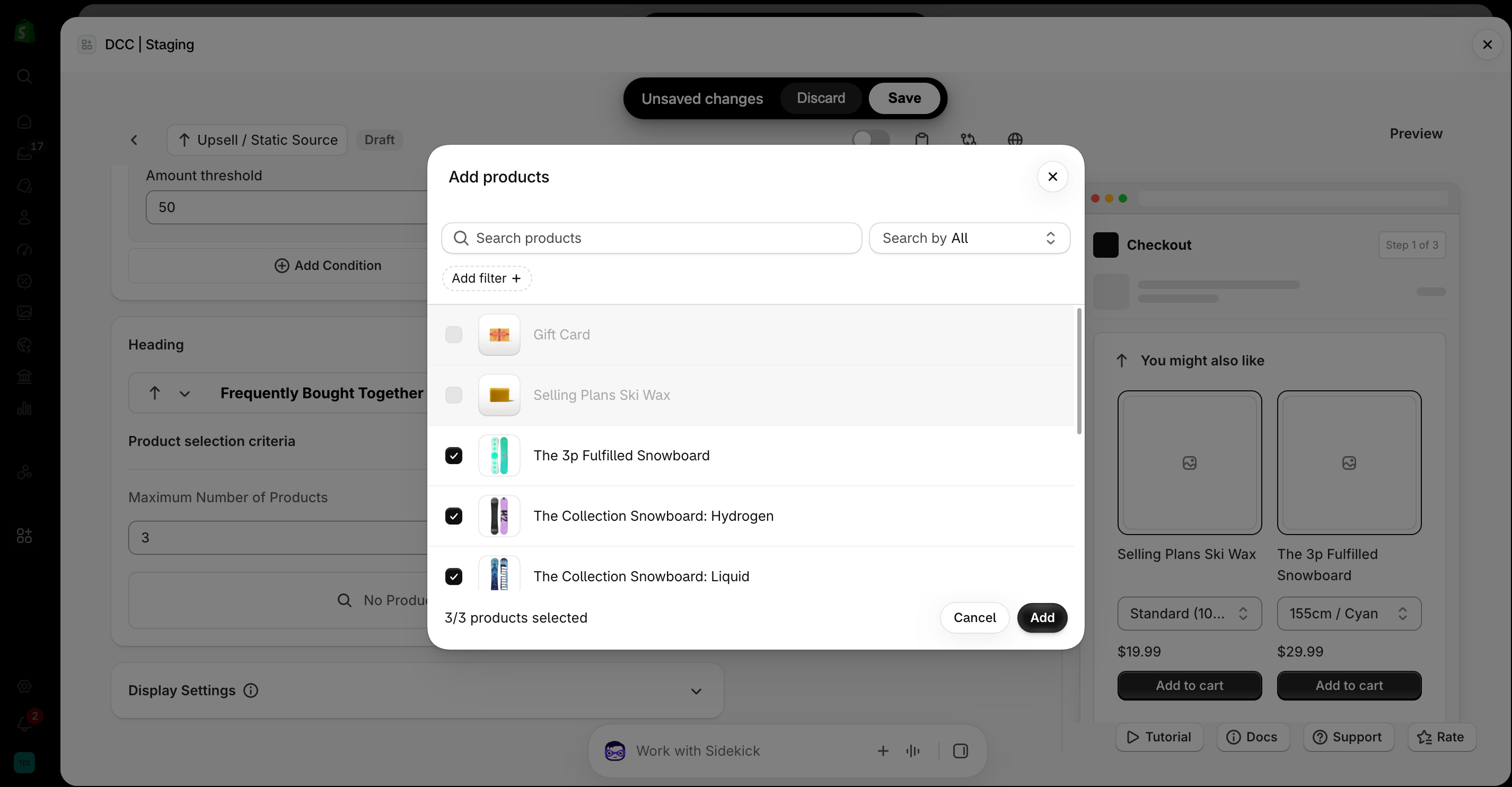Close the Add products dialog

click(x=1052, y=176)
